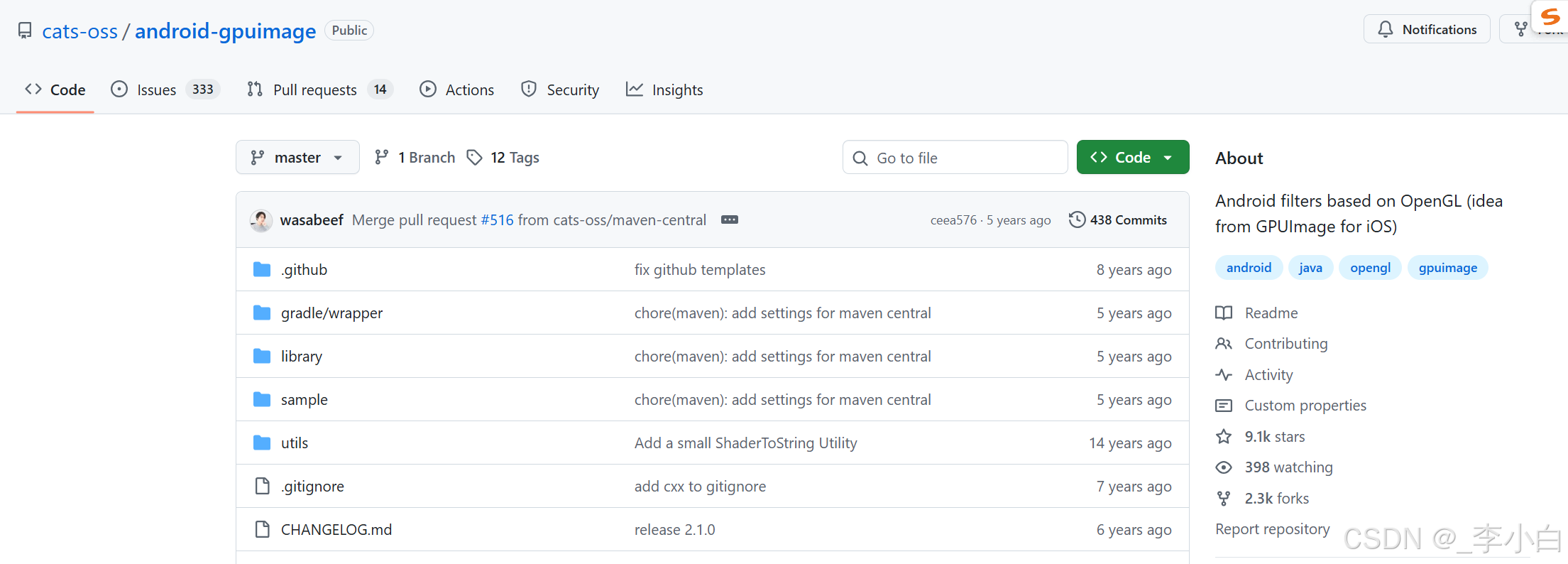View the 9.1k stars link
1568x564 pixels.
tap(1261, 437)
